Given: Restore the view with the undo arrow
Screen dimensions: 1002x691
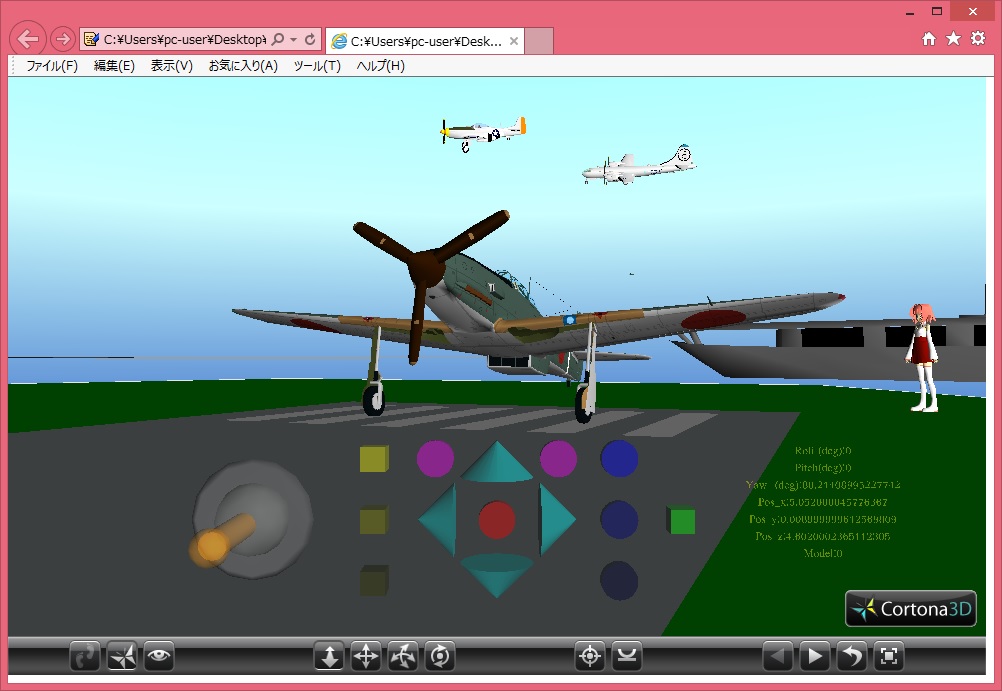Looking at the screenshot, I should tap(852, 657).
